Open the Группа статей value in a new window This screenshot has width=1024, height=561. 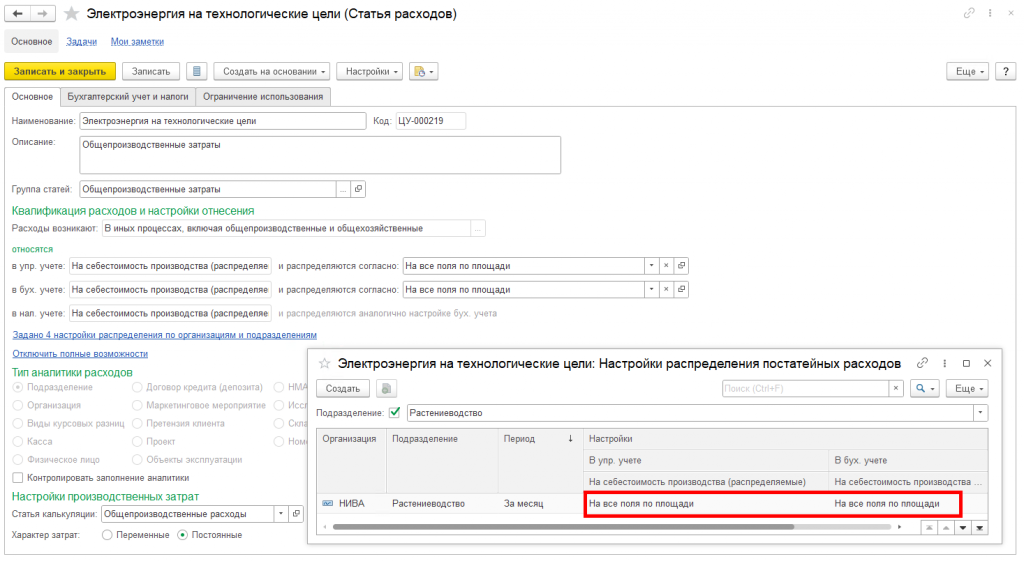click(x=358, y=189)
